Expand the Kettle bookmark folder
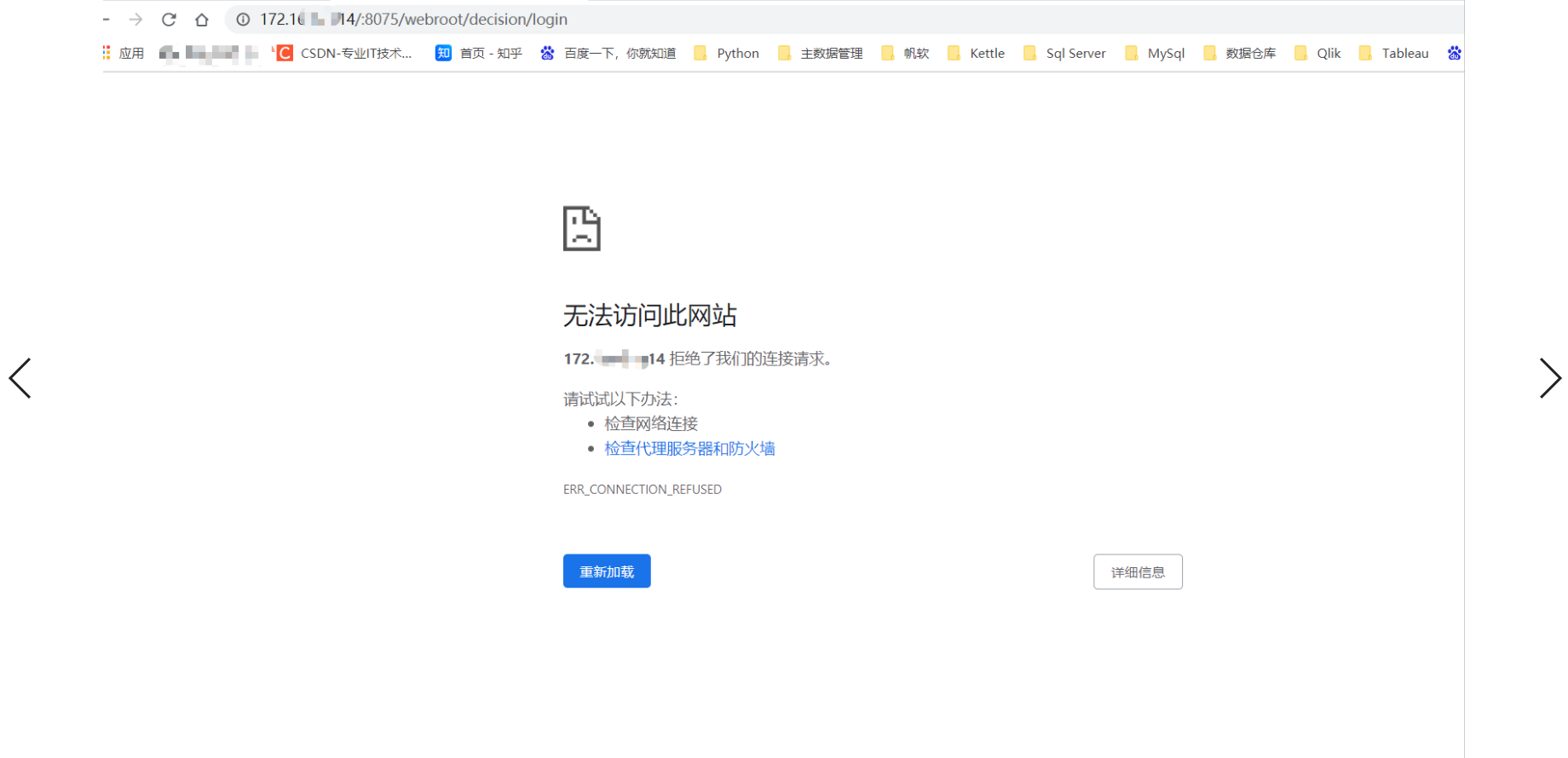Screen dimensions: 1568x758 (x=977, y=53)
